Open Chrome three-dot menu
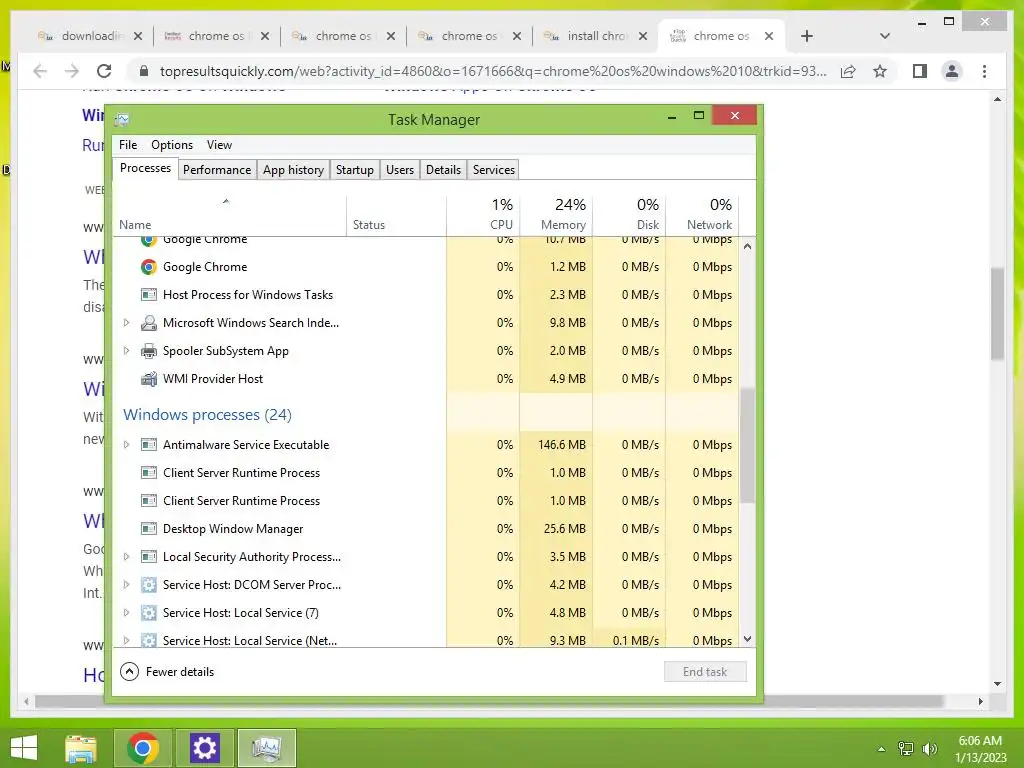This screenshot has width=1024, height=768. click(984, 71)
